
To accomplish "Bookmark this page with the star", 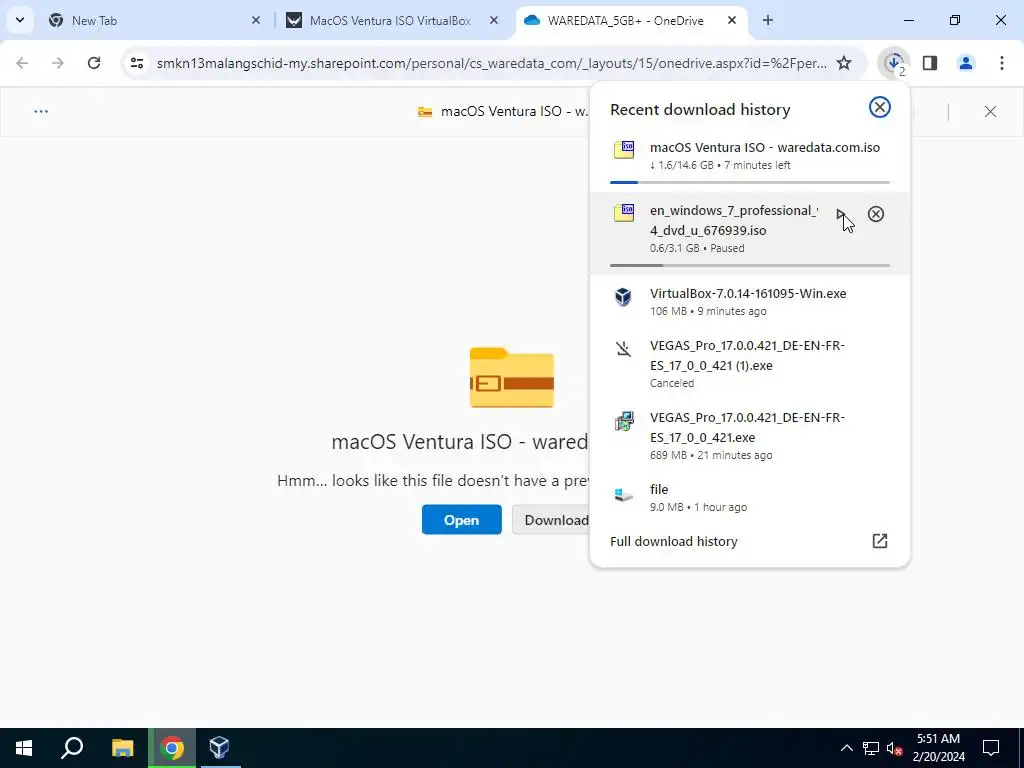I will click(844, 63).
